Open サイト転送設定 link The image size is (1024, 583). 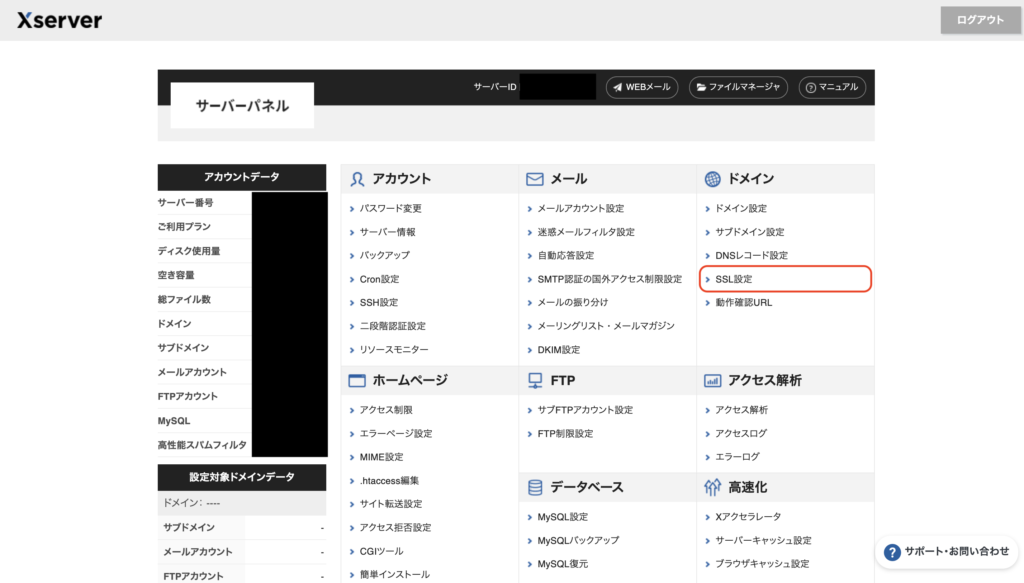[x=391, y=504]
